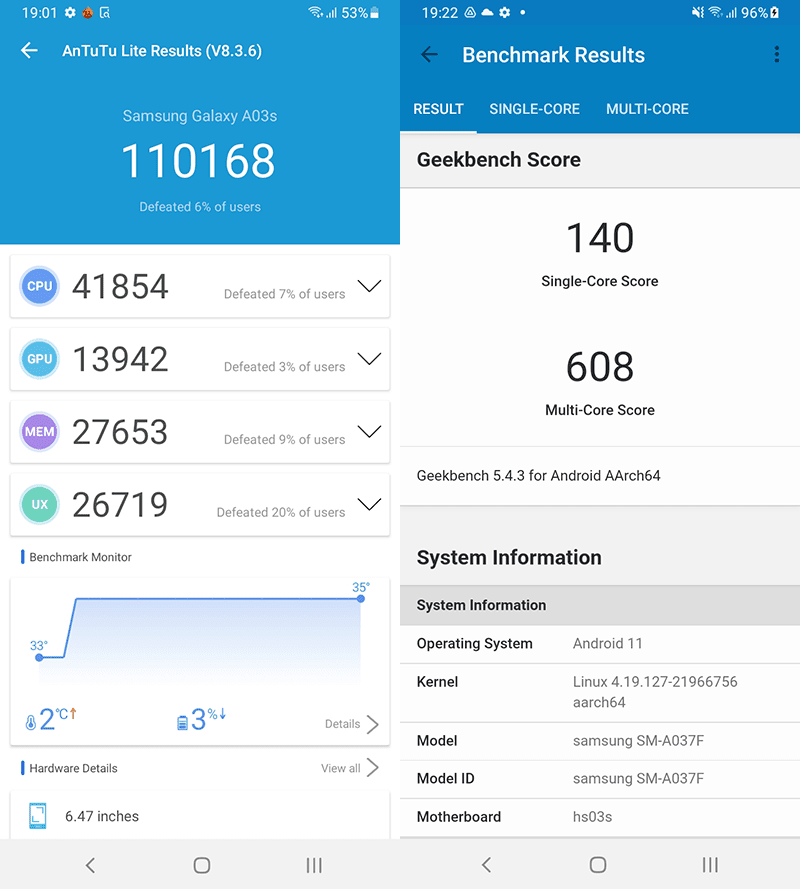Screen dimensions: 800x889
Task: Expand the CPU score details
Action: coord(369,286)
